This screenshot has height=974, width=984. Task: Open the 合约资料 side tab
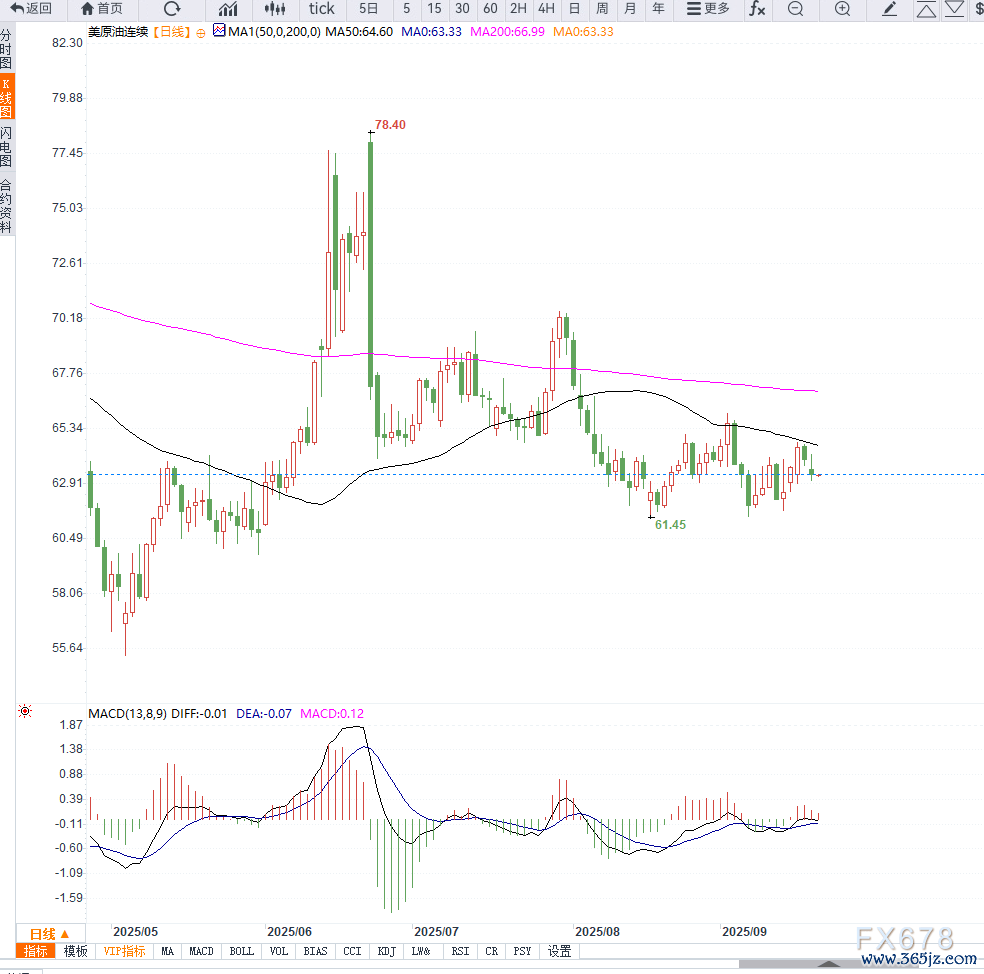[x=6, y=206]
